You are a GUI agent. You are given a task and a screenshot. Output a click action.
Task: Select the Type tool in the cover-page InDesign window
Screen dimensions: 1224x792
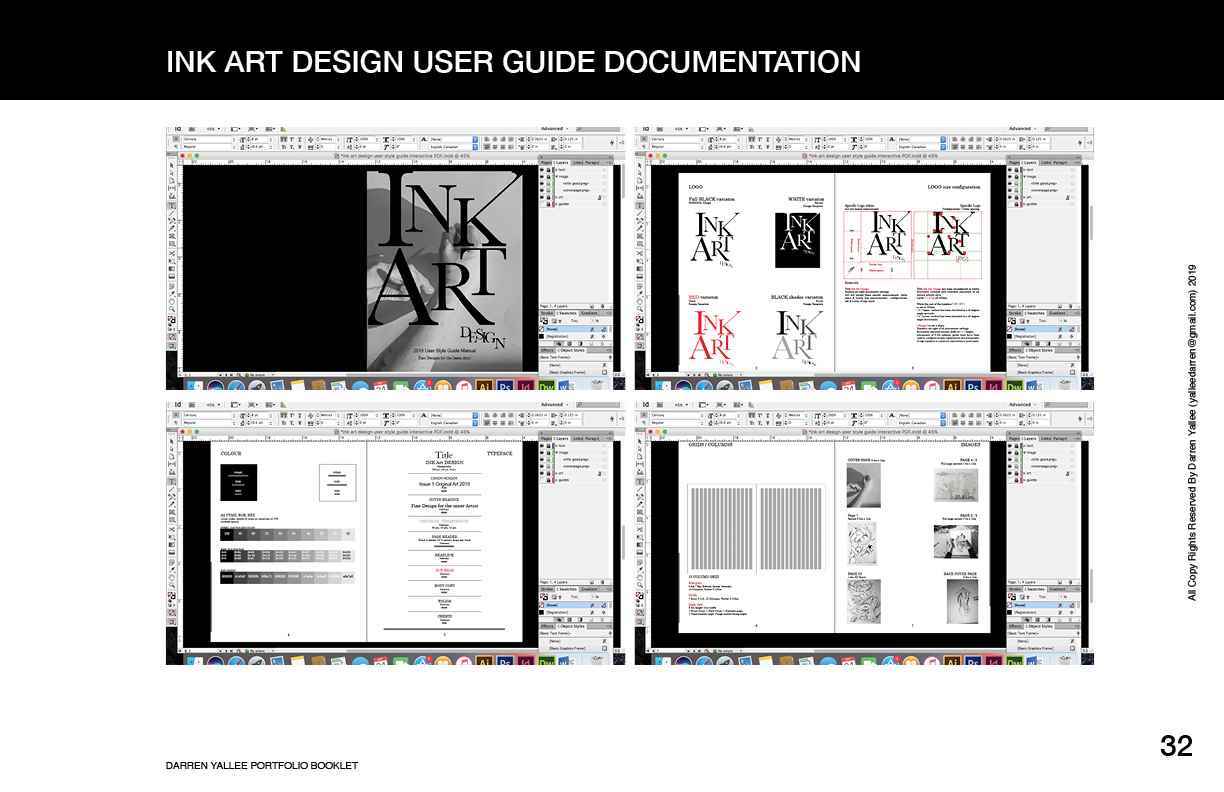[x=172, y=205]
